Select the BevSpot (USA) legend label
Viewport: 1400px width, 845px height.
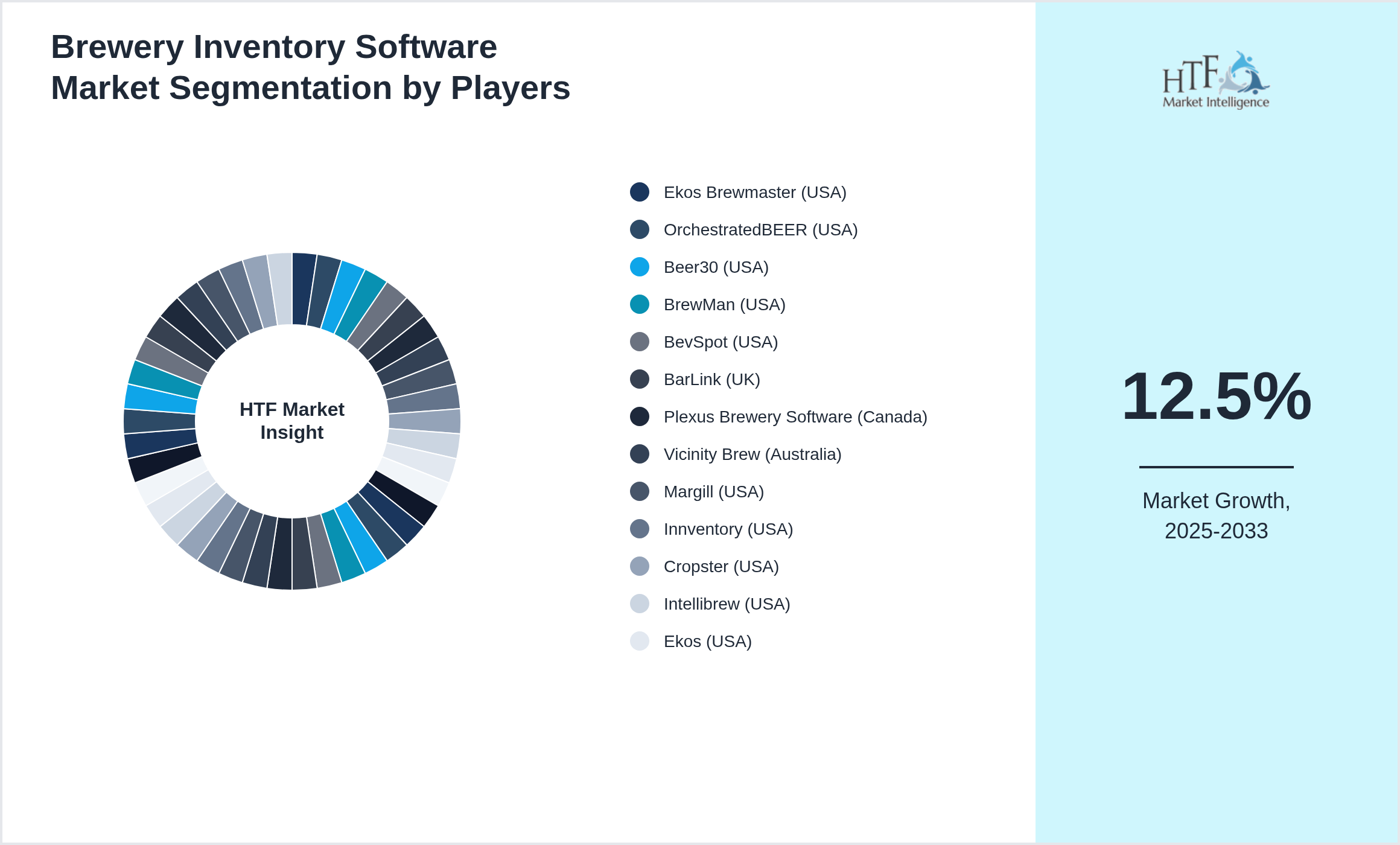[x=721, y=342]
